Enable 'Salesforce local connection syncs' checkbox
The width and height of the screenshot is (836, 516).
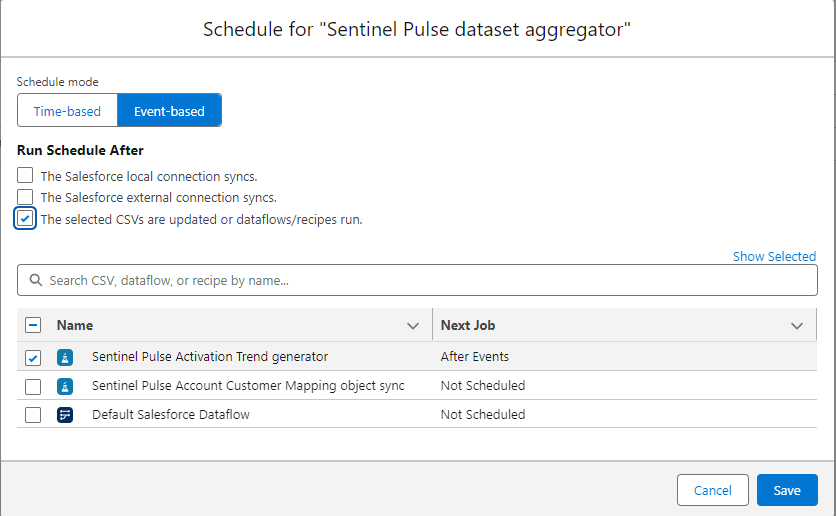tap(25, 175)
